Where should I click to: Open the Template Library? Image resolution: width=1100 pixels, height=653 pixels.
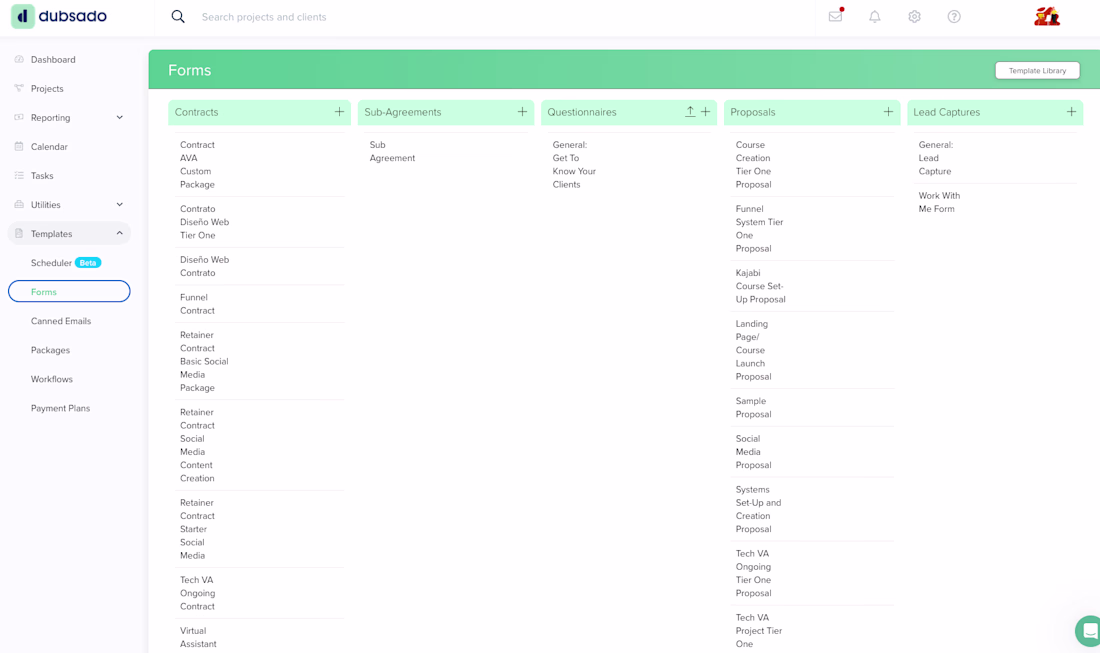tap(1037, 70)
